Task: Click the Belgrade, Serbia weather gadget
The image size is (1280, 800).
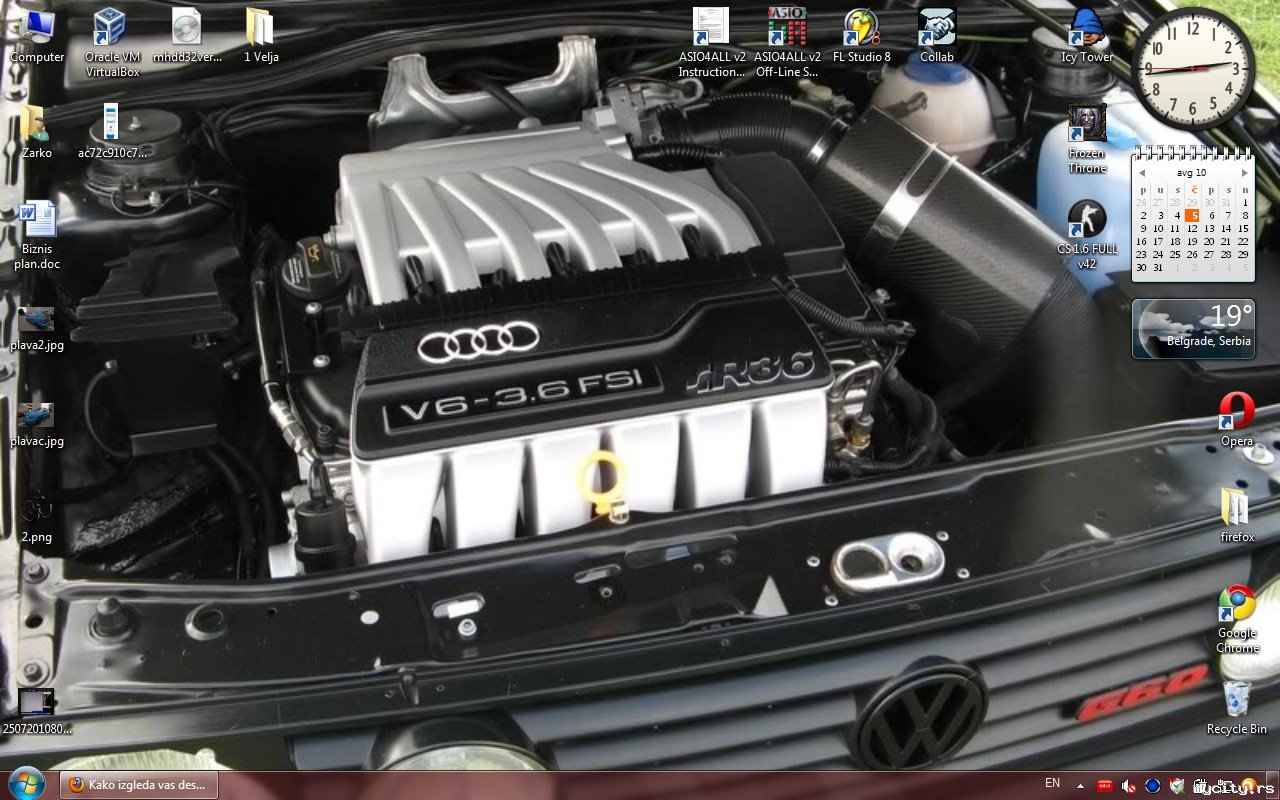Action: click(x=1193, y=329)
